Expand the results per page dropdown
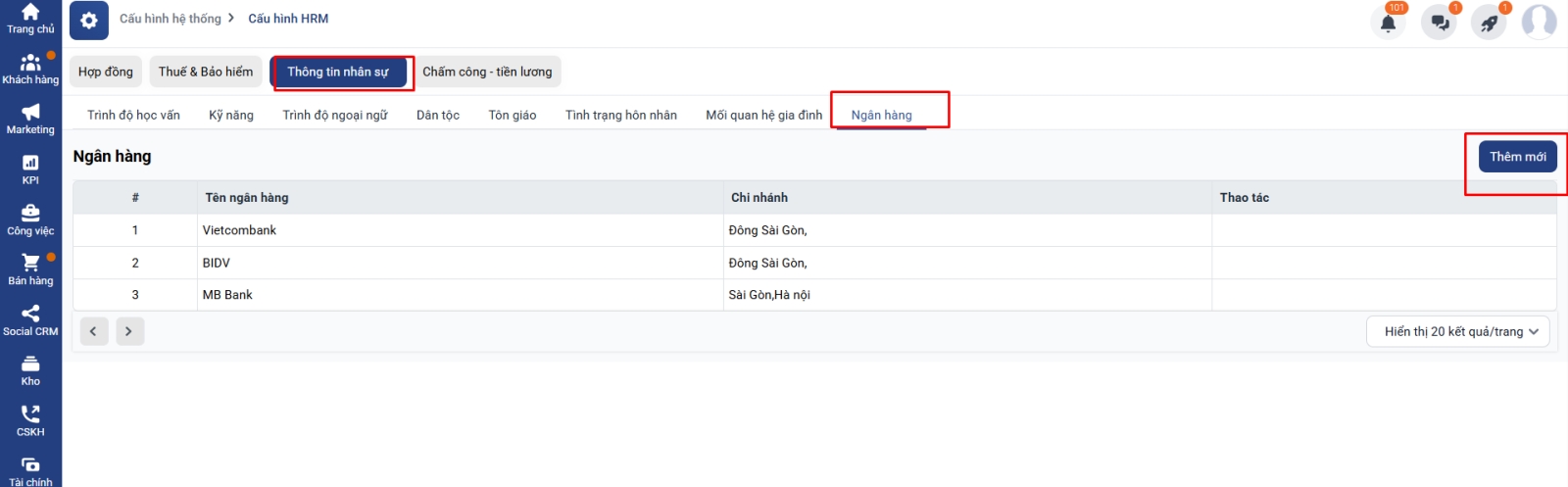 pyautogui.click(x=1457, y=332)
